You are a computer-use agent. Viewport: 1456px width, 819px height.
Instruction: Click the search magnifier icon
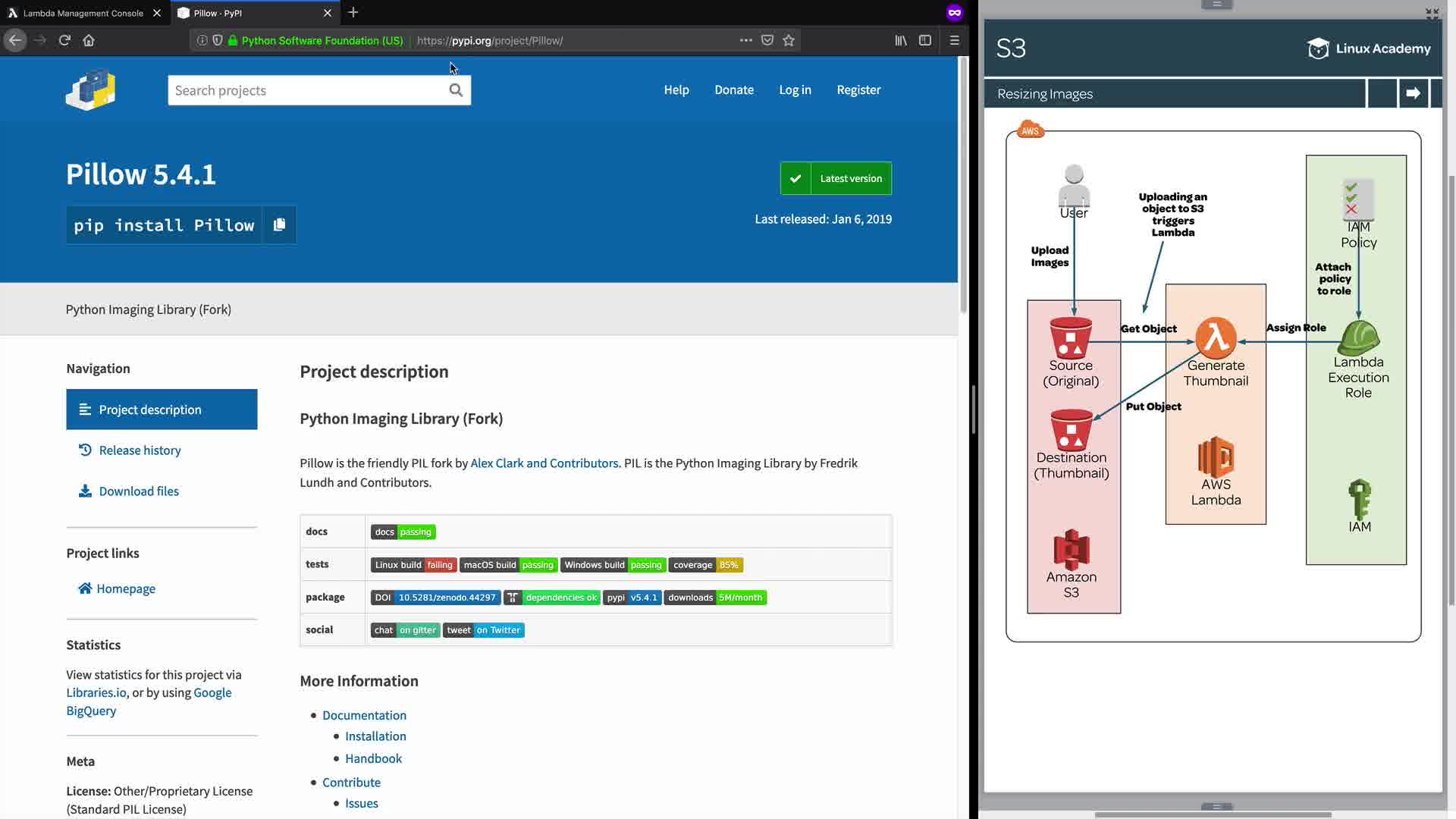click(456, 90)
